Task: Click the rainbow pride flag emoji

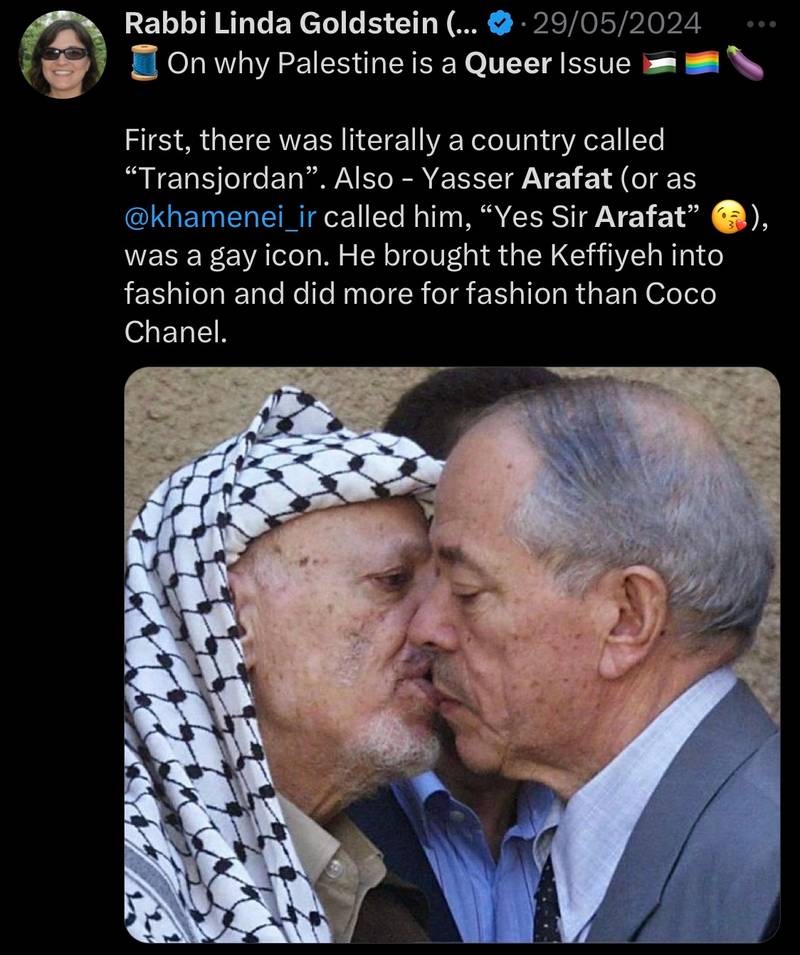Action: click(703, 65)
